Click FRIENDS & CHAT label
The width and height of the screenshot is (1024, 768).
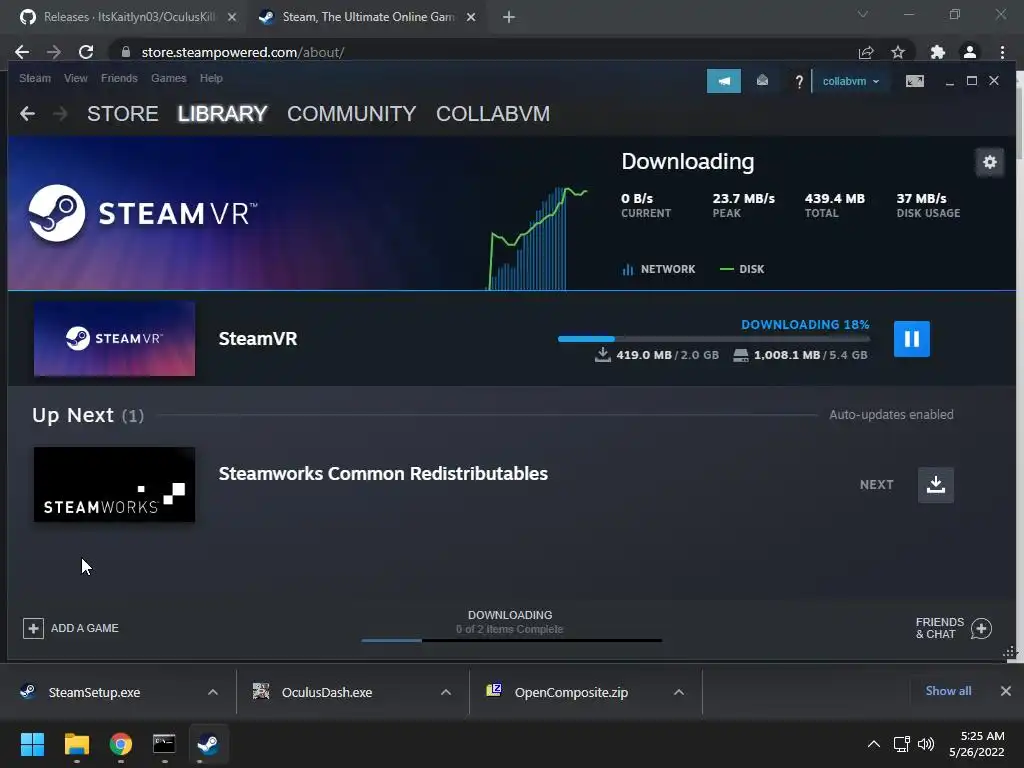click(939, 628)
